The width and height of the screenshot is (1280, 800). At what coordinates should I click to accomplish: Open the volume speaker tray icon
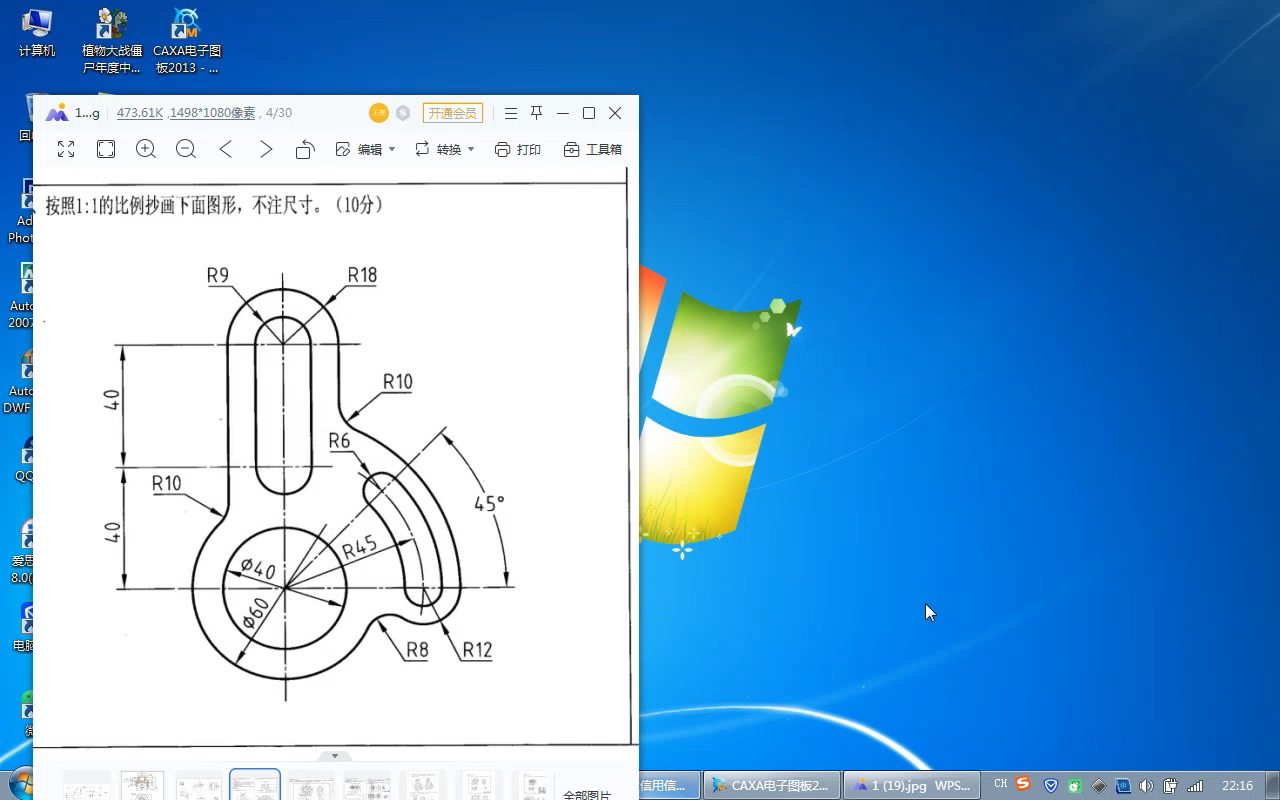(1146, 786)
